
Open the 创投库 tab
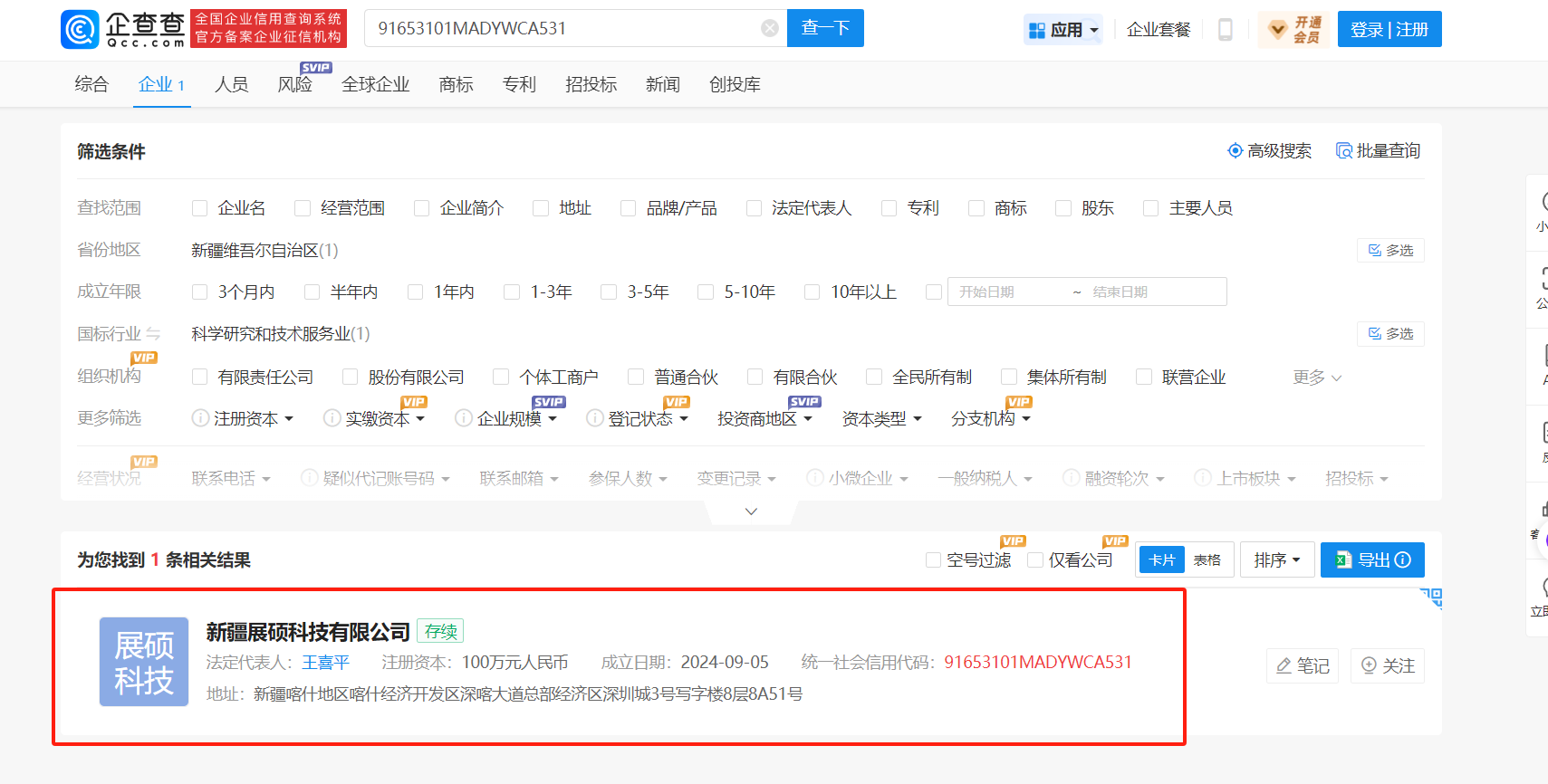735,84
